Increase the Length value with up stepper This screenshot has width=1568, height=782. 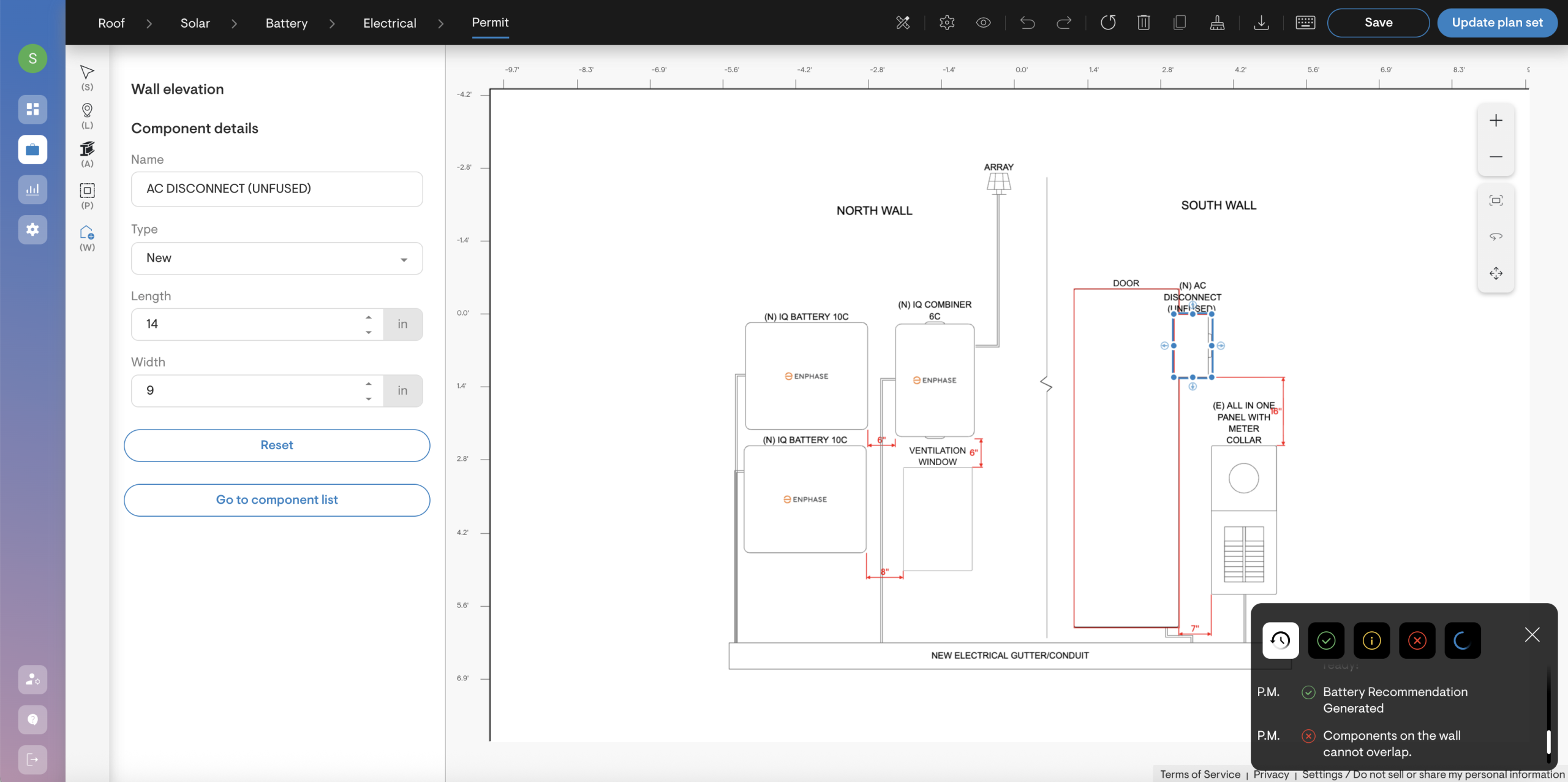pos(369,317)
